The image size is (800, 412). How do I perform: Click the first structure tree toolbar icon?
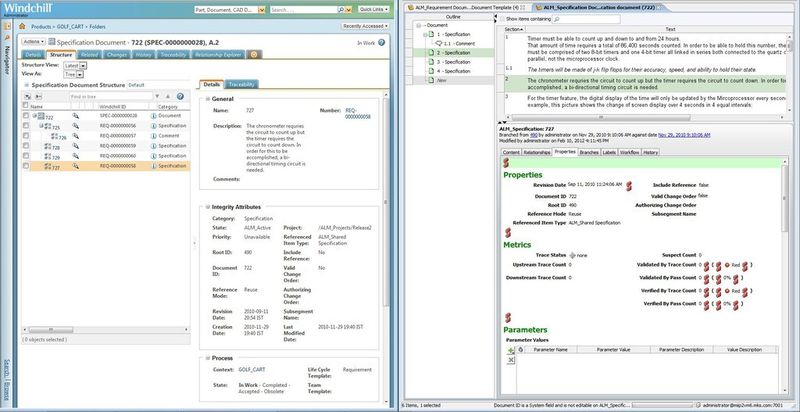point(26,96)
